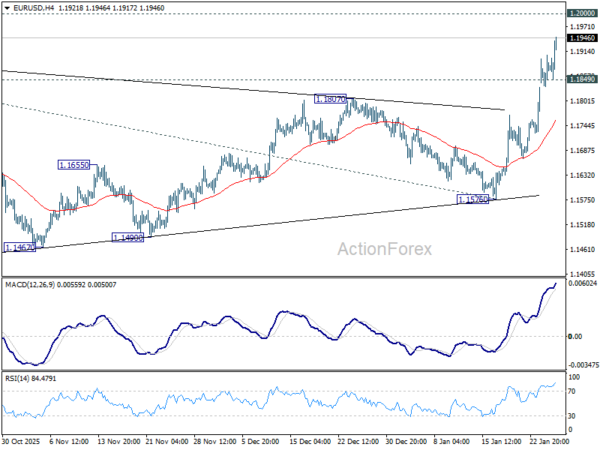Click the 1.18015 price axis value
The width and height of the screenshot is (600, 450).
click(x=582, y=101)
